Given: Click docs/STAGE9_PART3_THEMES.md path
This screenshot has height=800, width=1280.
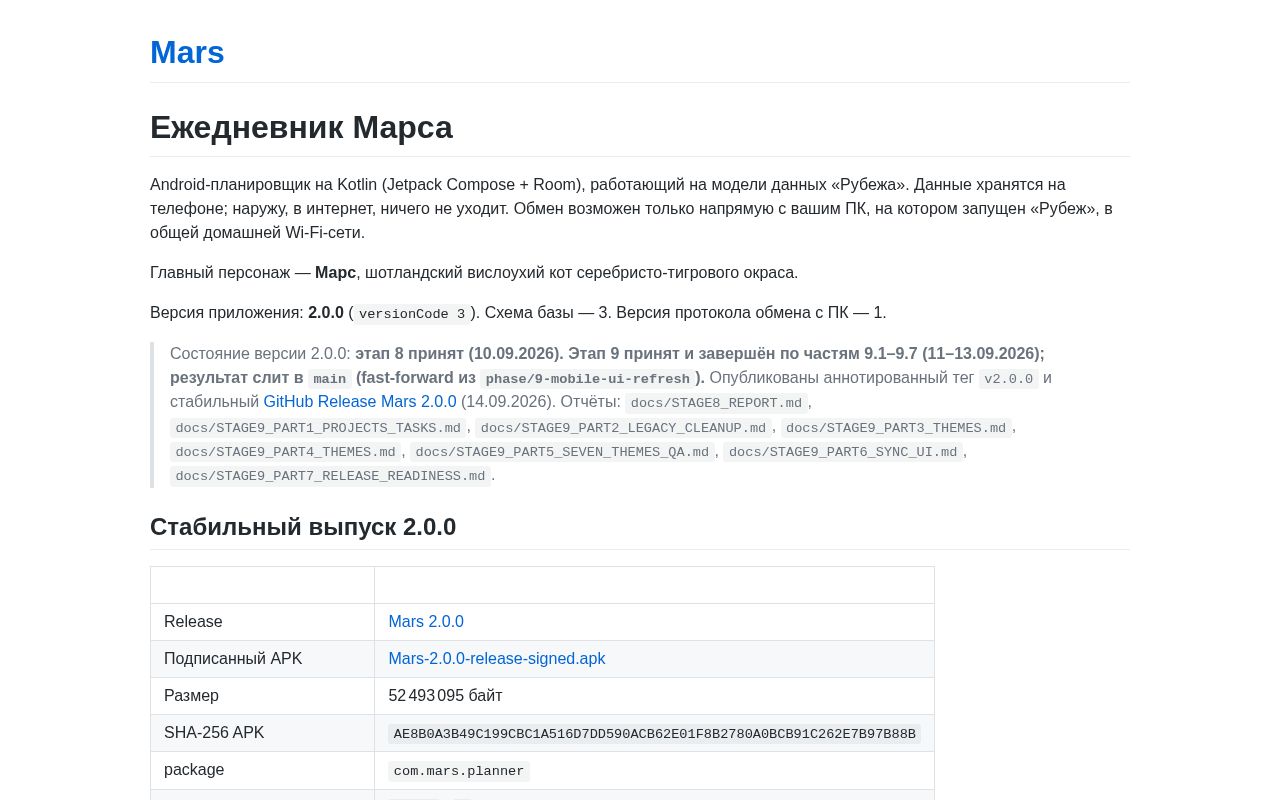Looking at the screenshot, I should (x=896, y=428).
